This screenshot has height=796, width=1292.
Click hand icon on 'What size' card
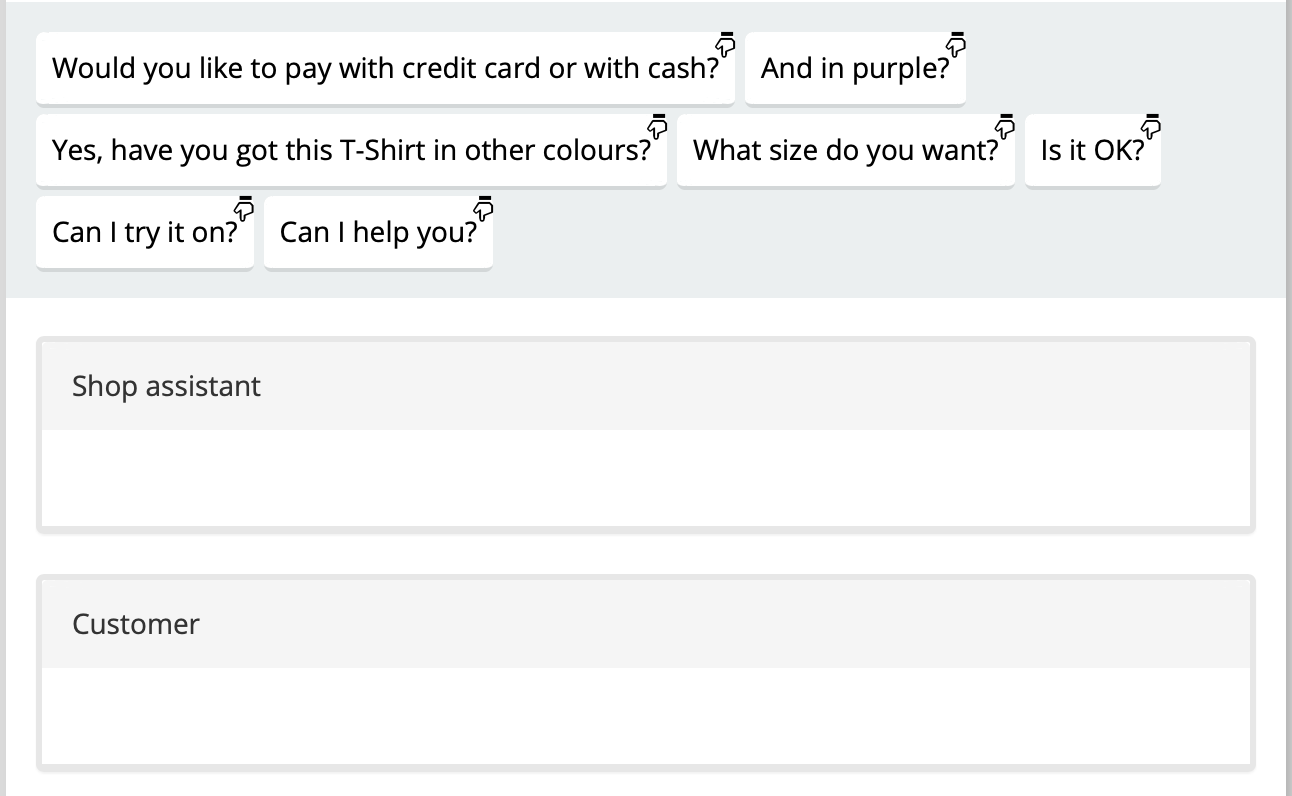(1006, 126)
